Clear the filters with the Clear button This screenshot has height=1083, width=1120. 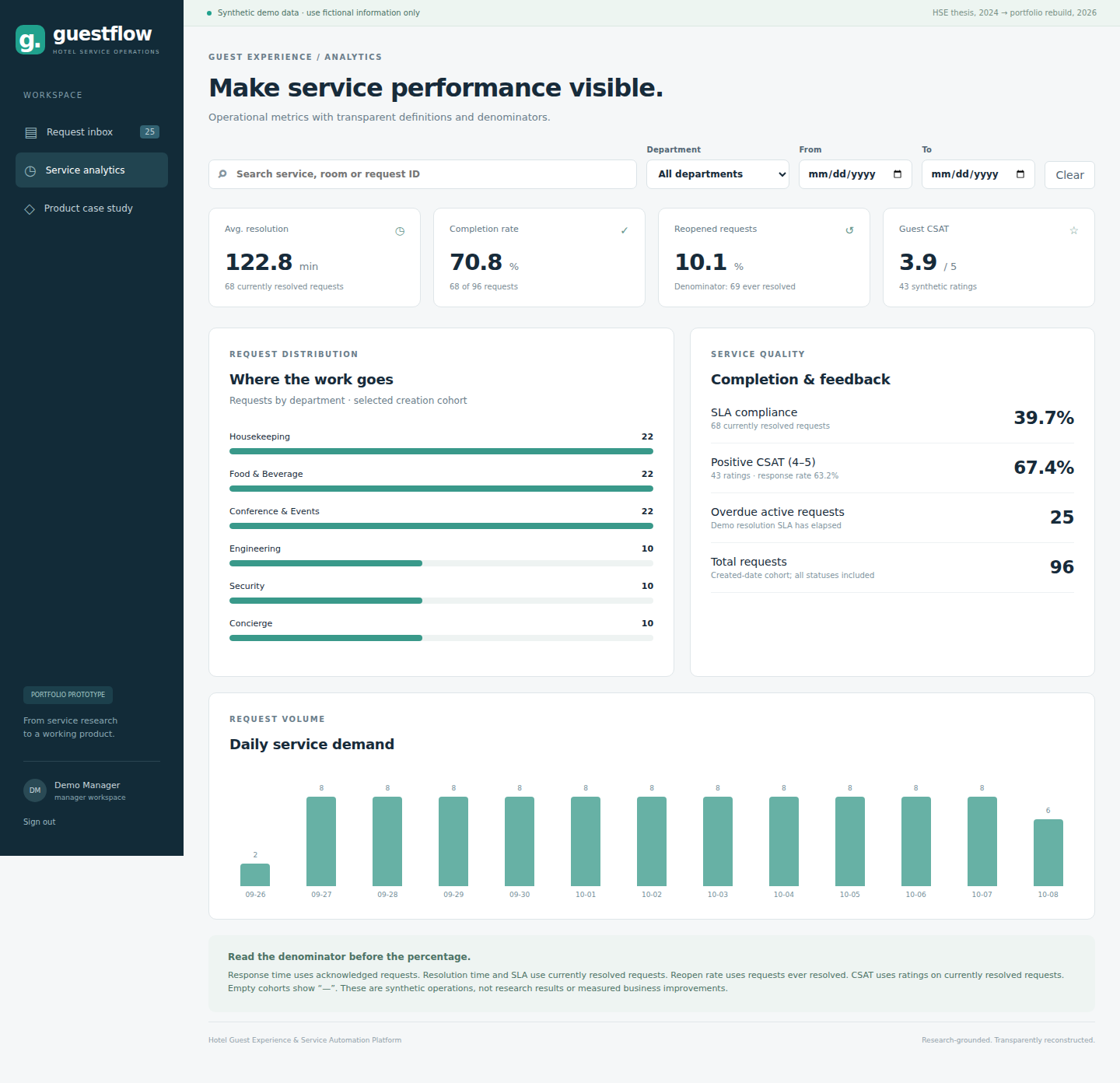tap(1069, 175)
